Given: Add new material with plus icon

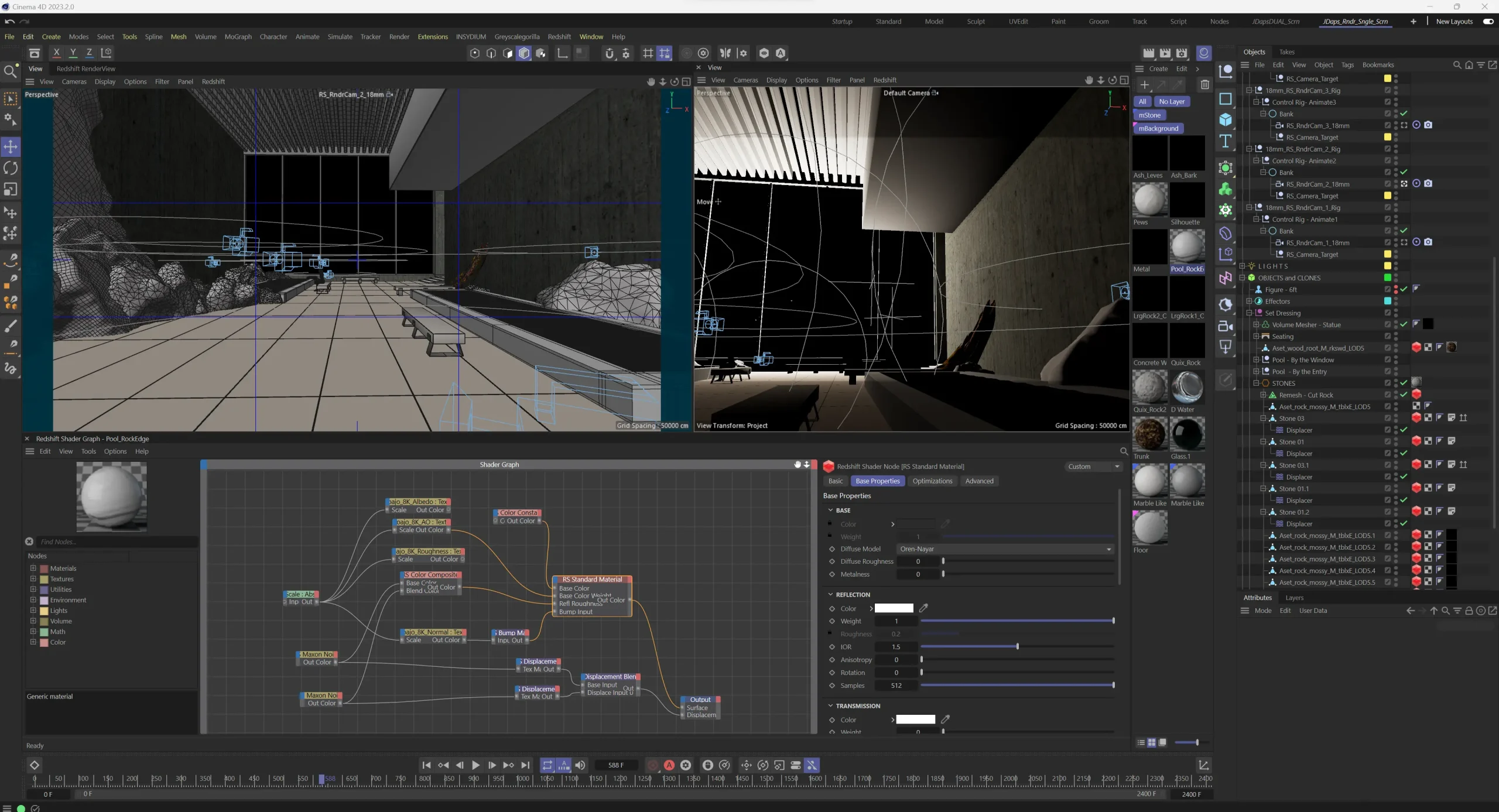Looking at the screenshot, I should [1145, 85].
